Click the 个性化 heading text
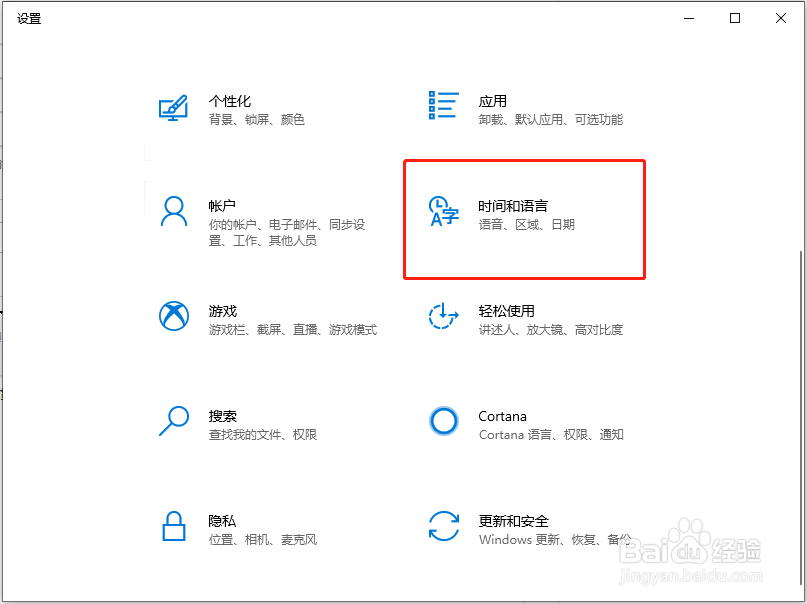This screenshot has width=807, height=604. (230, 101)
